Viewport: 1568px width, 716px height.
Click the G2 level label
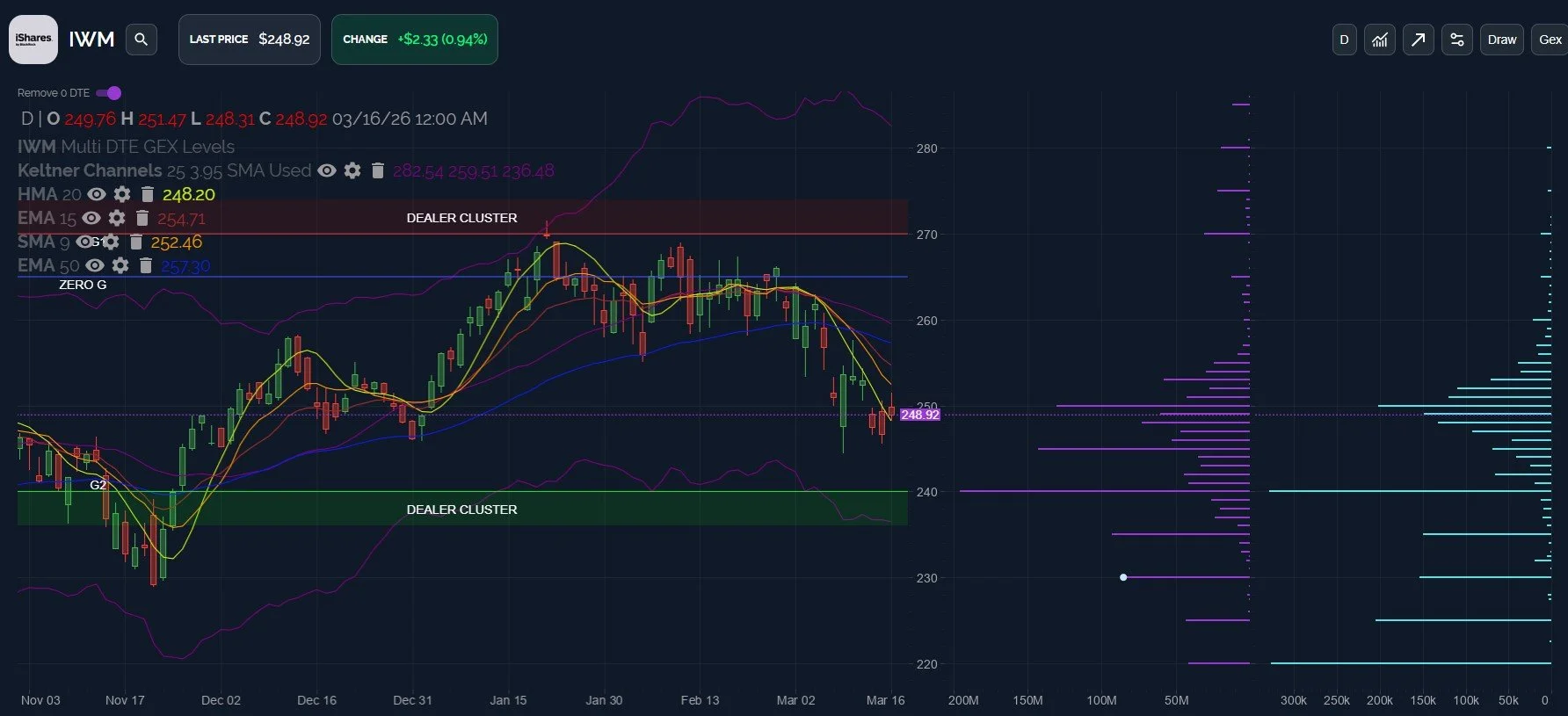[98, 485]
